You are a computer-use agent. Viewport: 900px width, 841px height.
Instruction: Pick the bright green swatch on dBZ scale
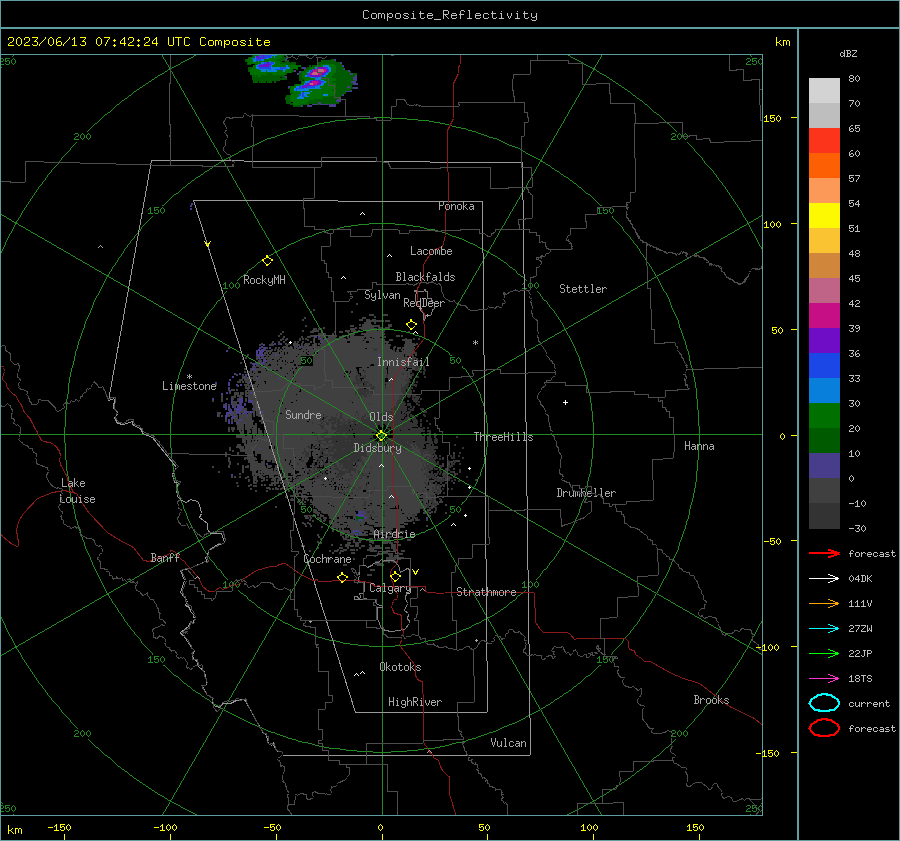[824, 416]
